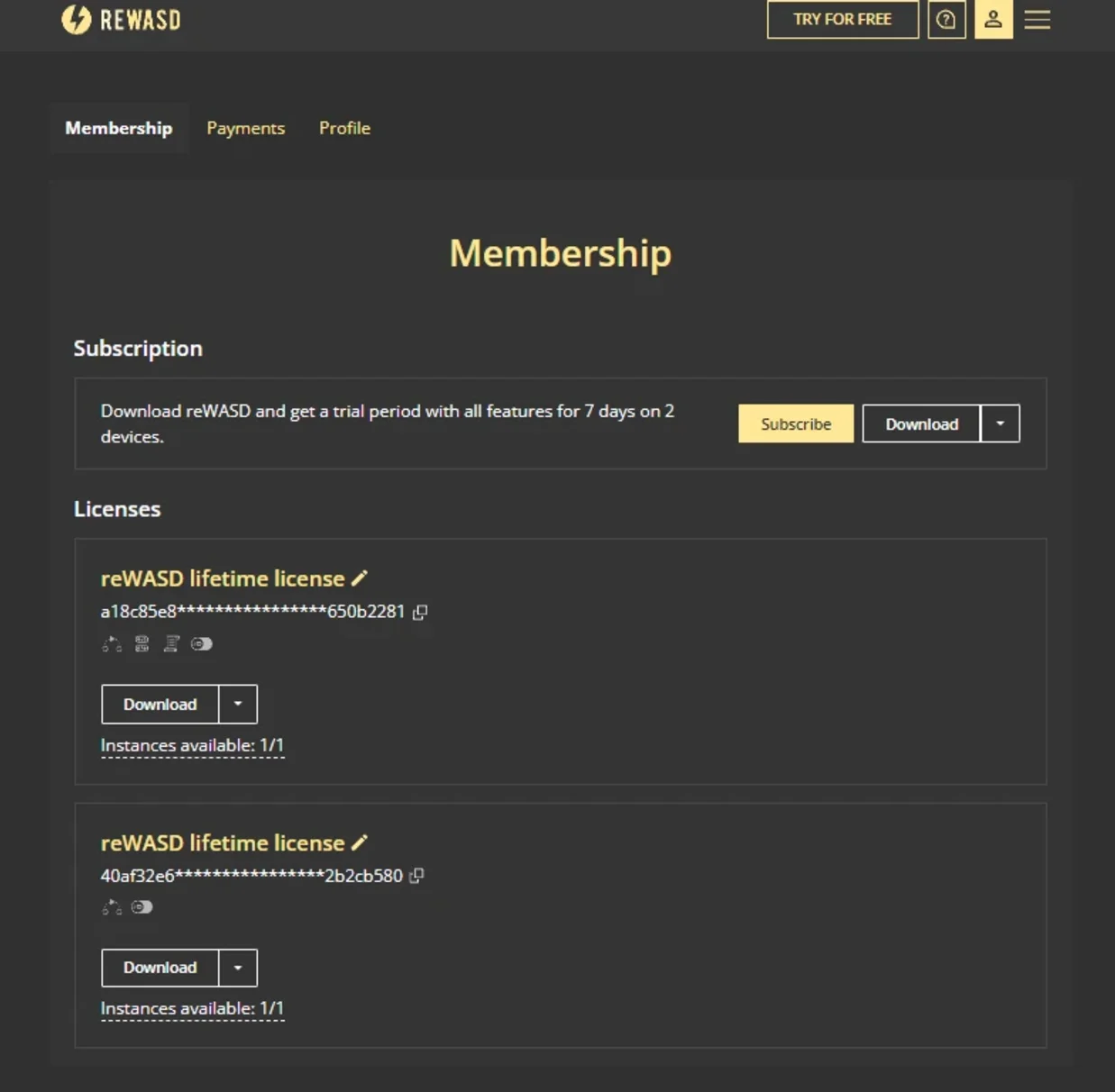
Task: Expand second license Download dropdown arrow
Action: [x=238, y=968]
